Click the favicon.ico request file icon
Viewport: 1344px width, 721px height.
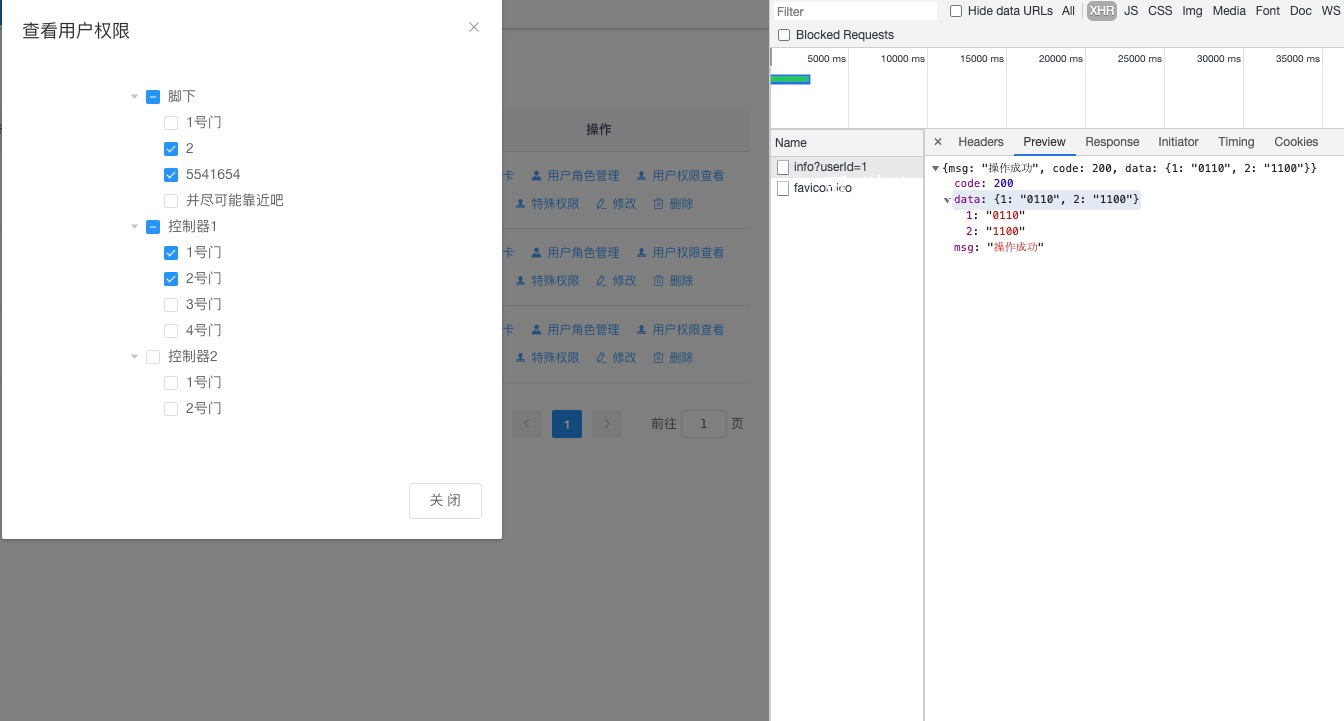(783, 188)
